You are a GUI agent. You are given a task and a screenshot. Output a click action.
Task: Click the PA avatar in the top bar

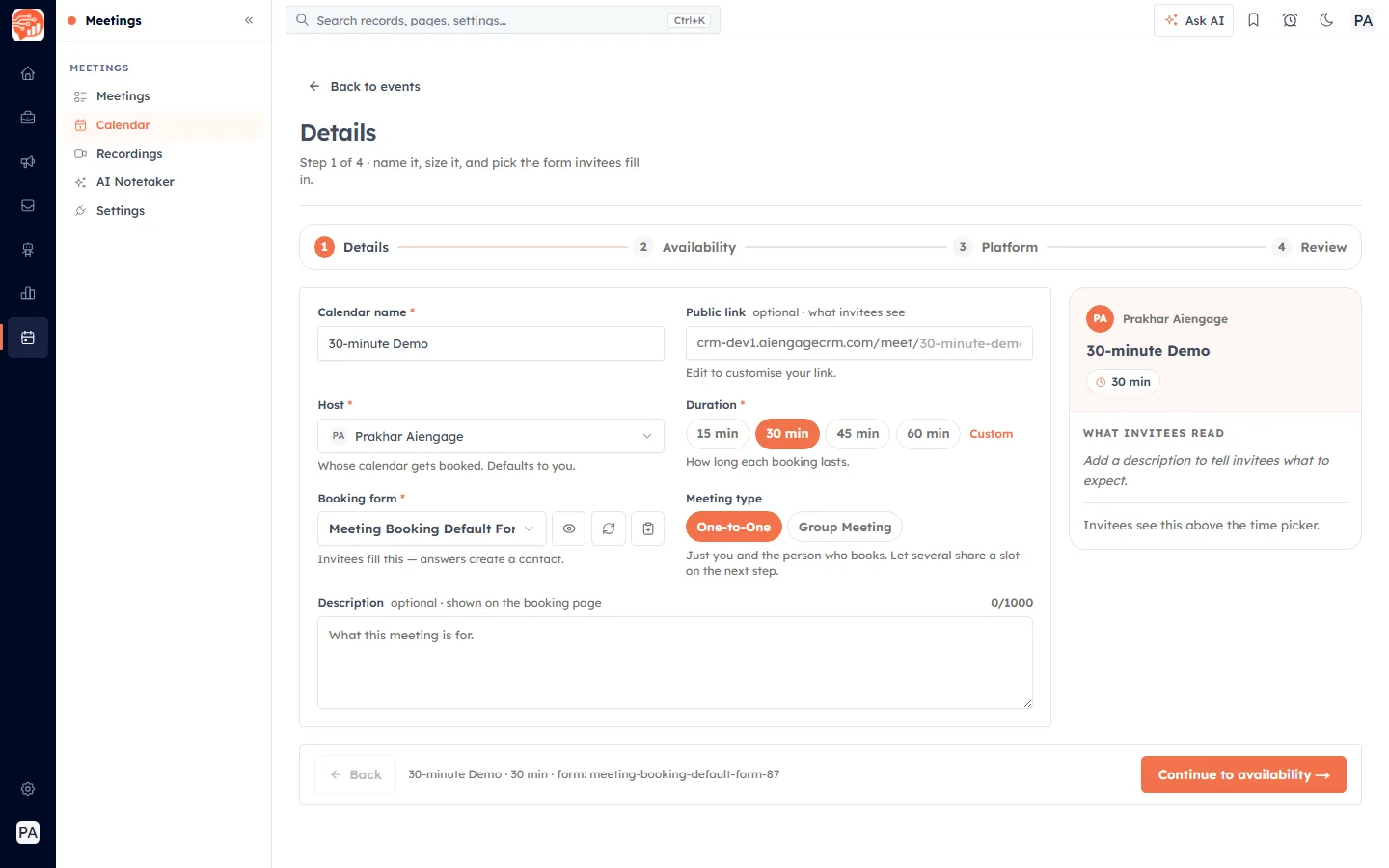click(1363, 20)
